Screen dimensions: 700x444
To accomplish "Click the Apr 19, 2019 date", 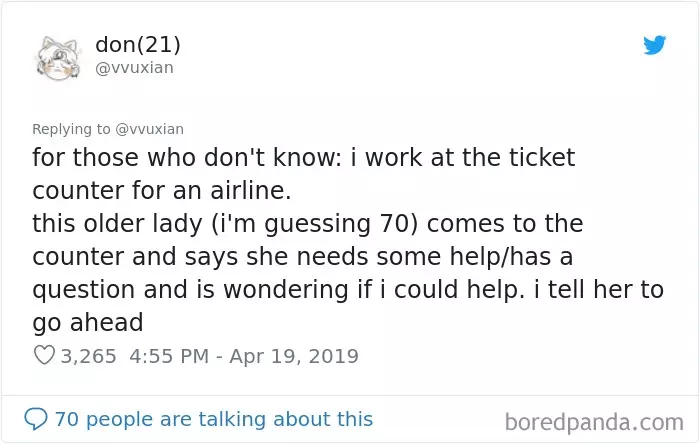I will [x=294, y=356].
